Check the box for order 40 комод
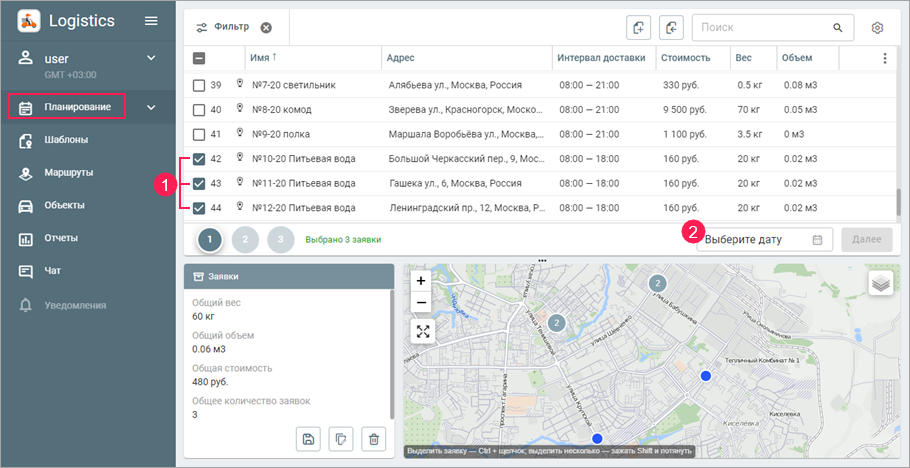The height and width of the screenshot is (468, 910). (199, 110)
